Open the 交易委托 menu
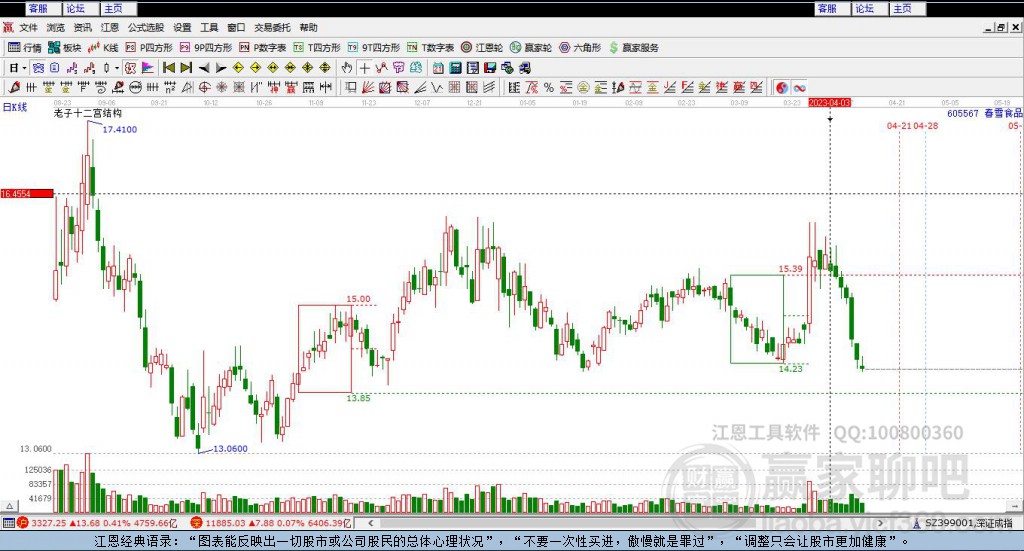This screenshot has height=551, width=1024. [x=272, y=27]
